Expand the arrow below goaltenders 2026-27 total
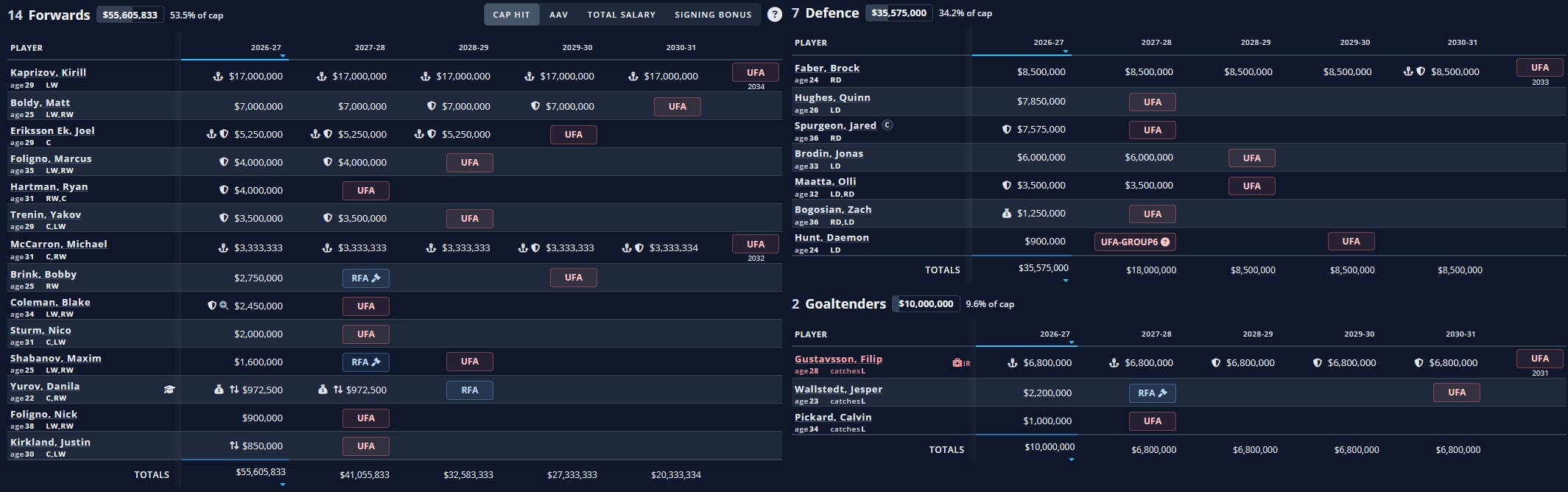 pyautogui.click(x=1071, y=460)
